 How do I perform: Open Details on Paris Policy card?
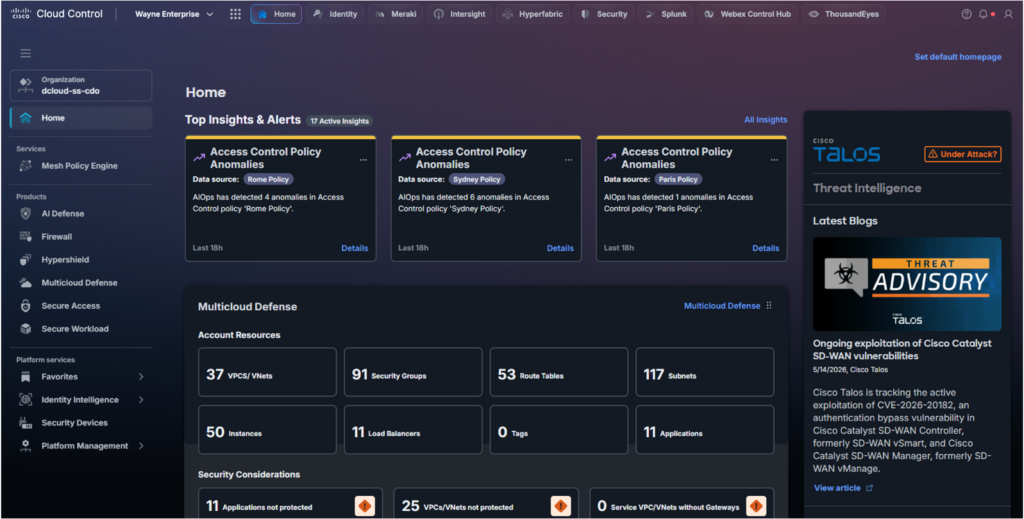(765, 248)
